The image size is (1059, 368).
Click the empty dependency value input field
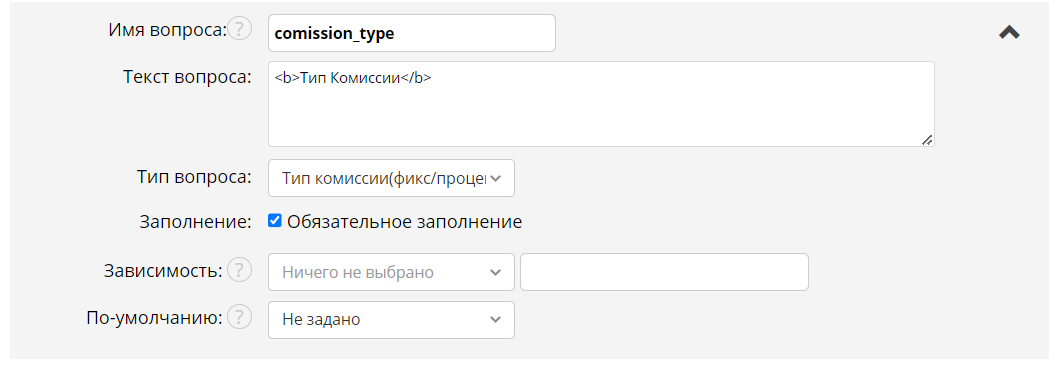[665, 272]
